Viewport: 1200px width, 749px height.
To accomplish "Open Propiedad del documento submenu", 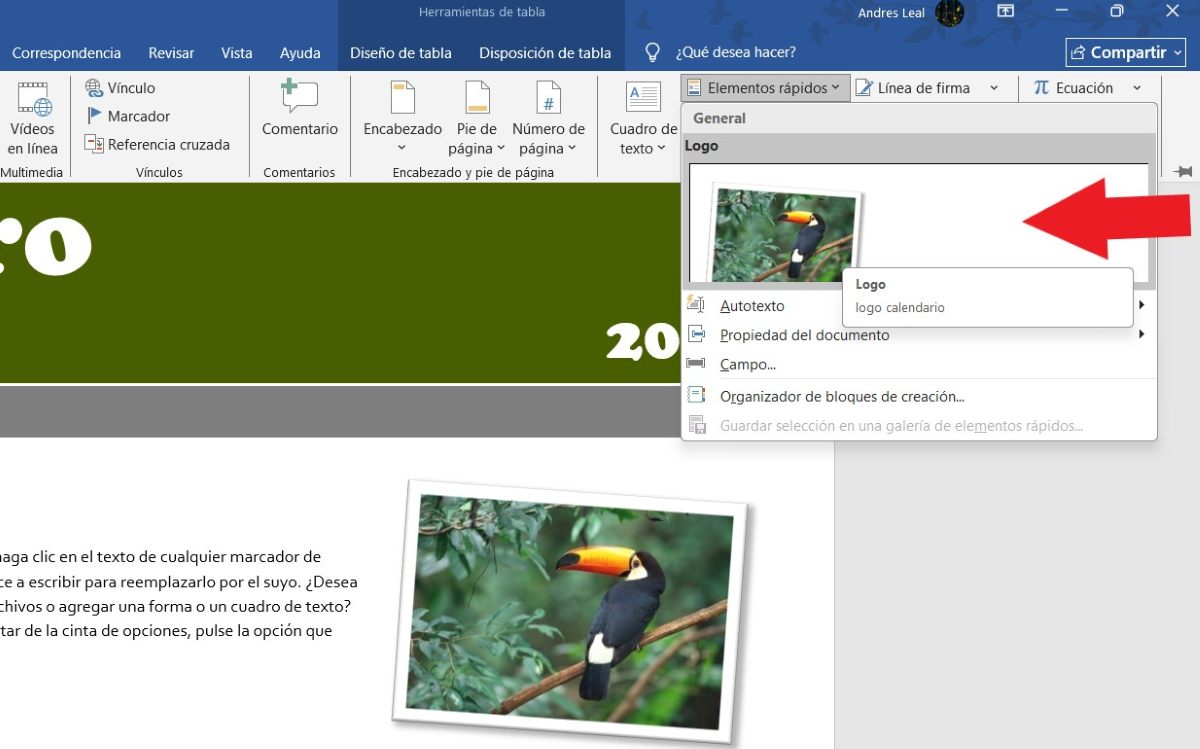I will [918, 335].
